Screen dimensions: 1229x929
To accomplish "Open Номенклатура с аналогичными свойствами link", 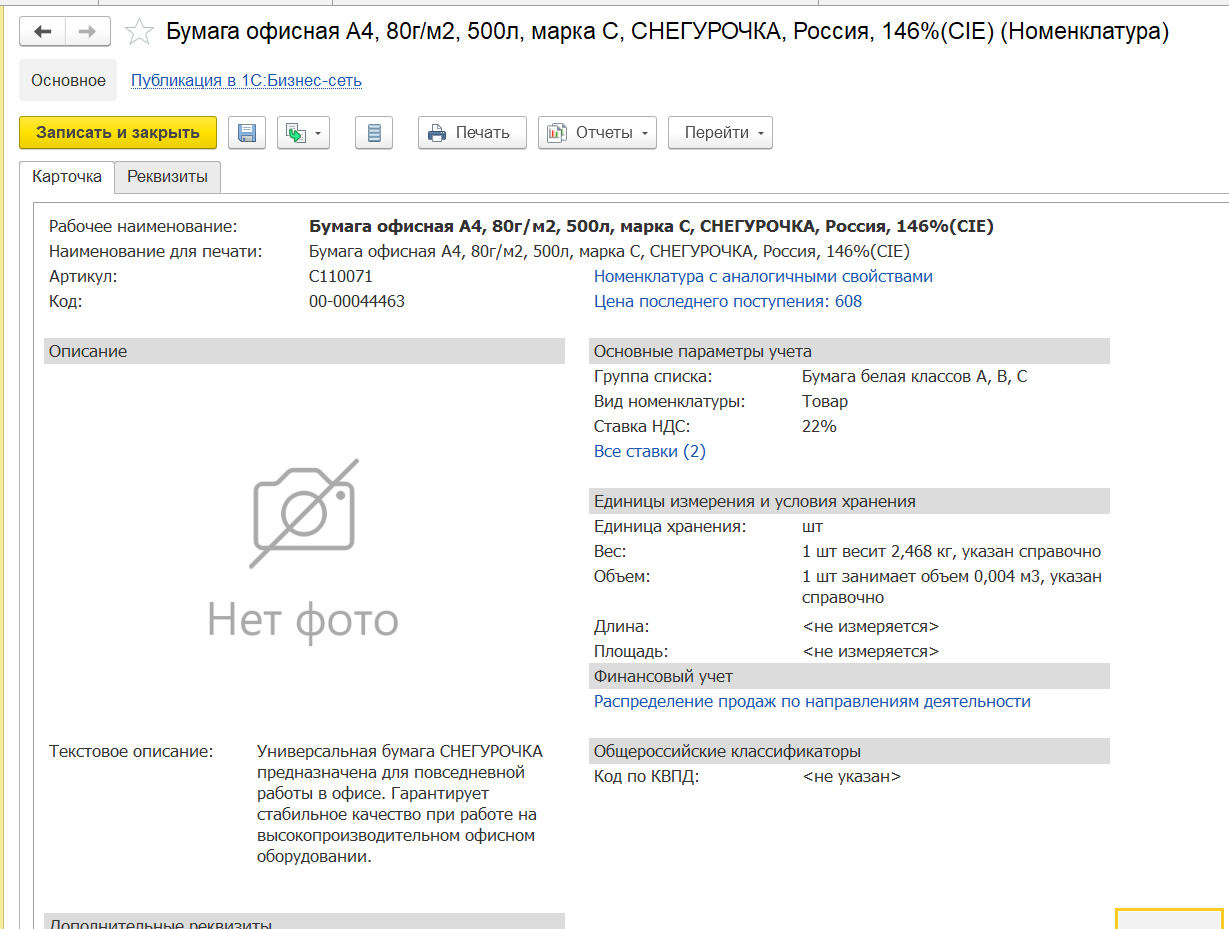I will click(763, 276).
